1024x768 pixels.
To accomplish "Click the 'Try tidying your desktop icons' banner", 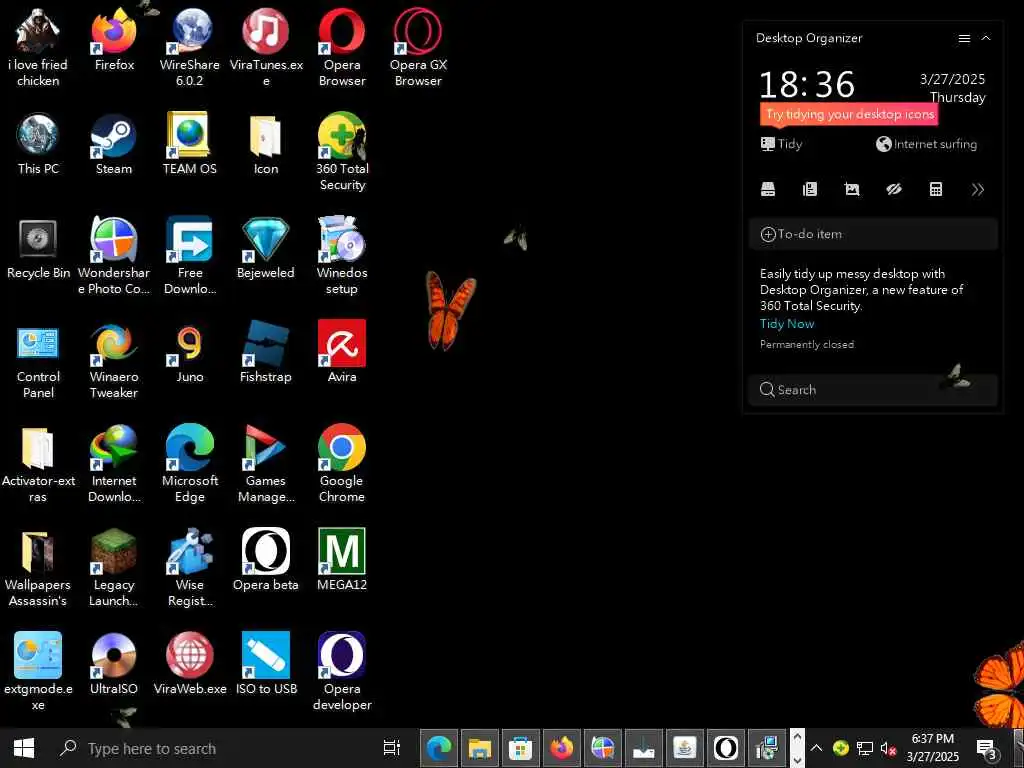I will 848,114.
